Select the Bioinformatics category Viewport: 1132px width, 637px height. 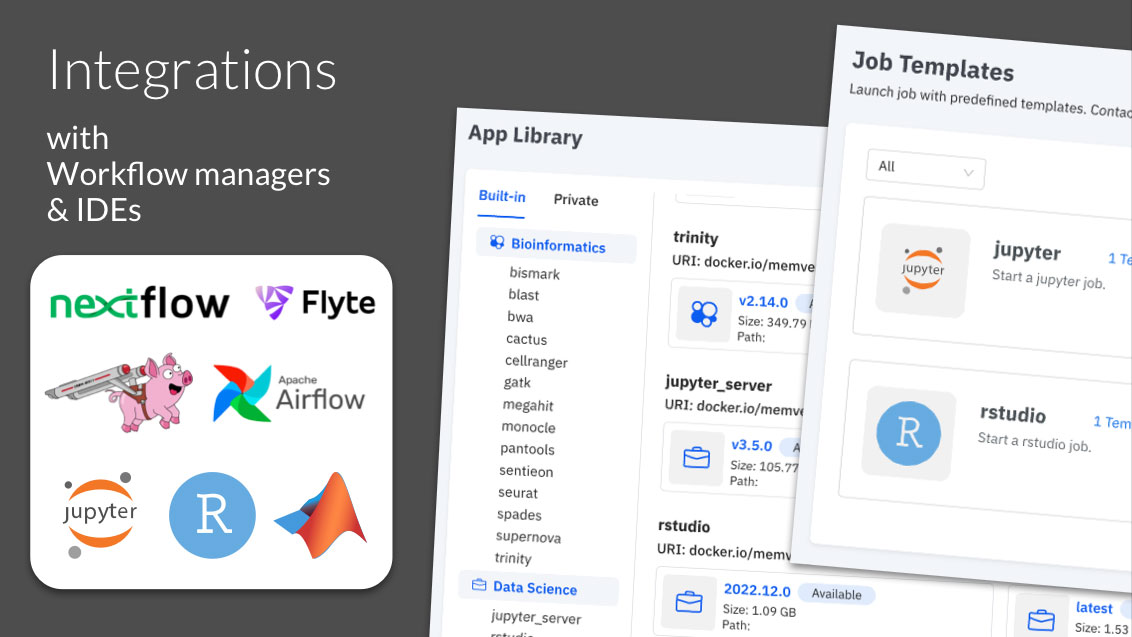(x=556, y=245)
